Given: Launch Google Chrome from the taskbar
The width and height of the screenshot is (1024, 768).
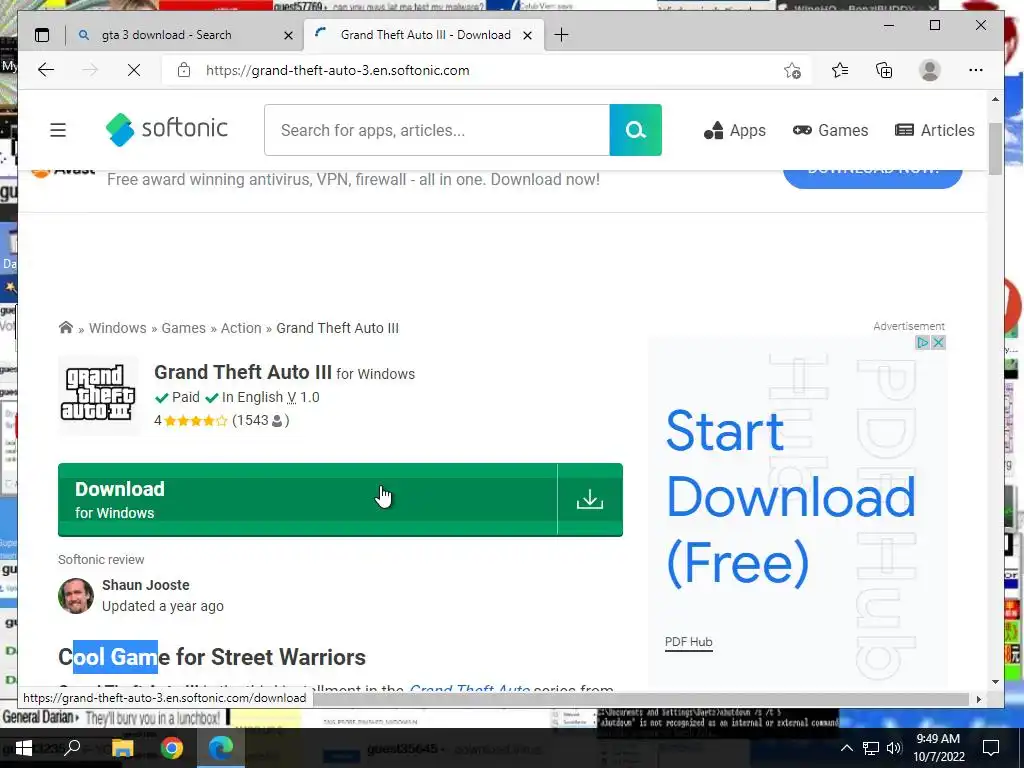Looking at the screenshot, I should tap(172, 748).
